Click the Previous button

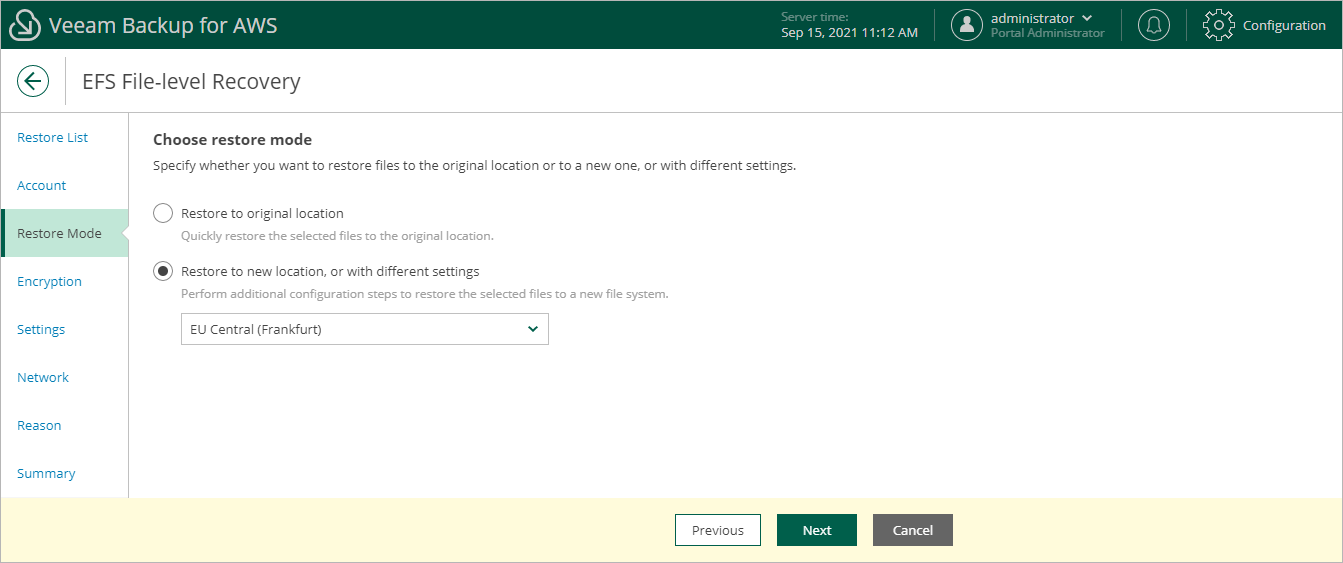point(718,530)
